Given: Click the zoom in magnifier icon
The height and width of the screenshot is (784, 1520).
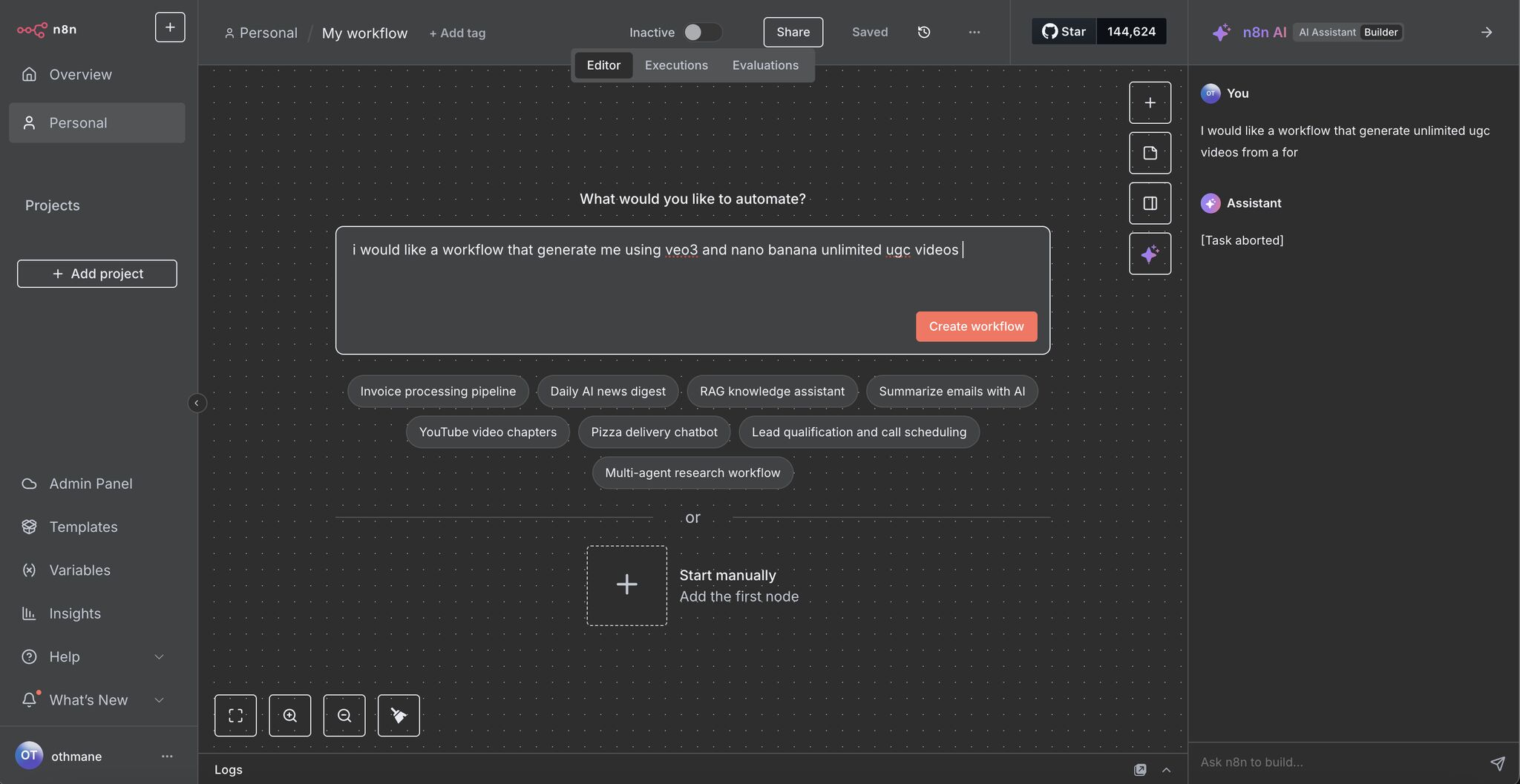Looking at the screenshot, I should point(289,715).
